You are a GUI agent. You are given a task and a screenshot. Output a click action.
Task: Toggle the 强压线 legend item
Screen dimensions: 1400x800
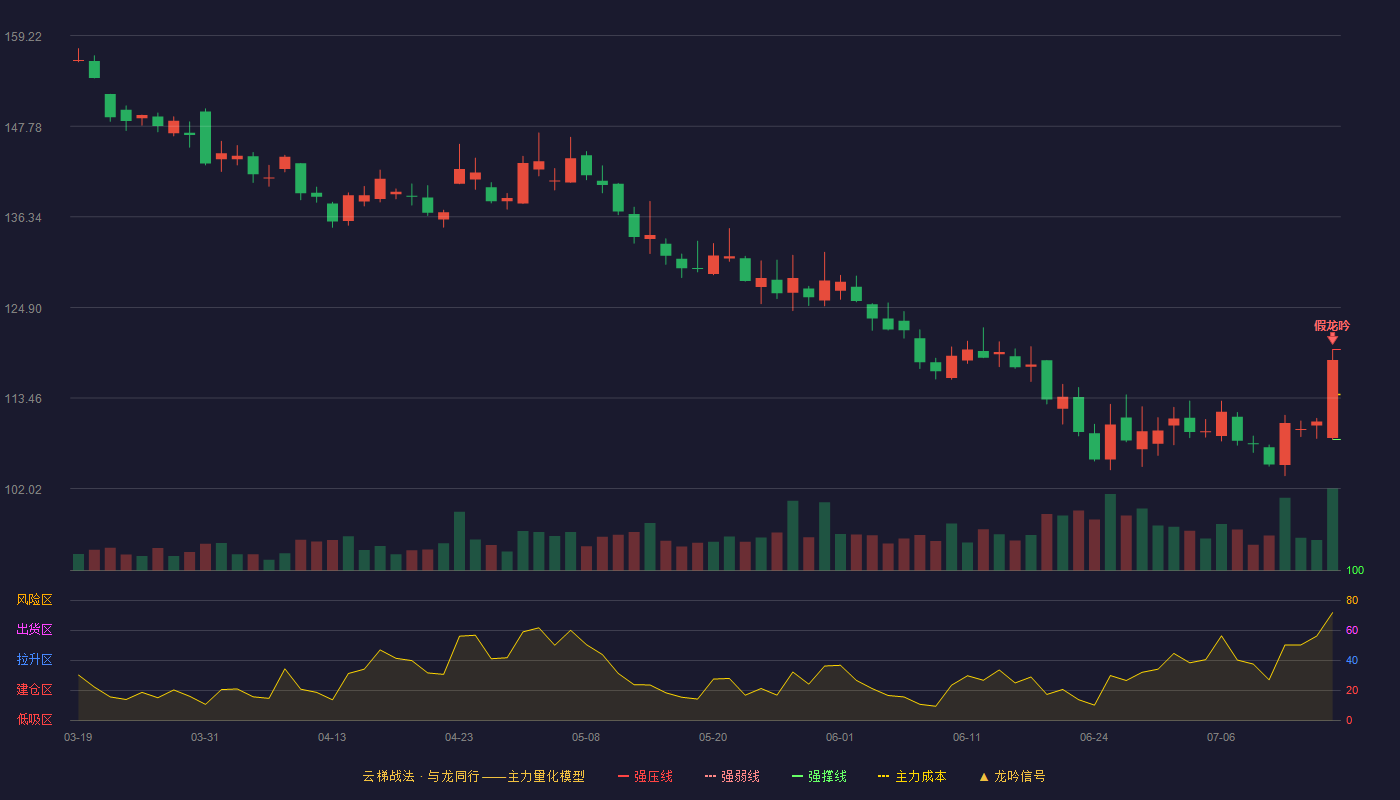click(x=645, y=776)
